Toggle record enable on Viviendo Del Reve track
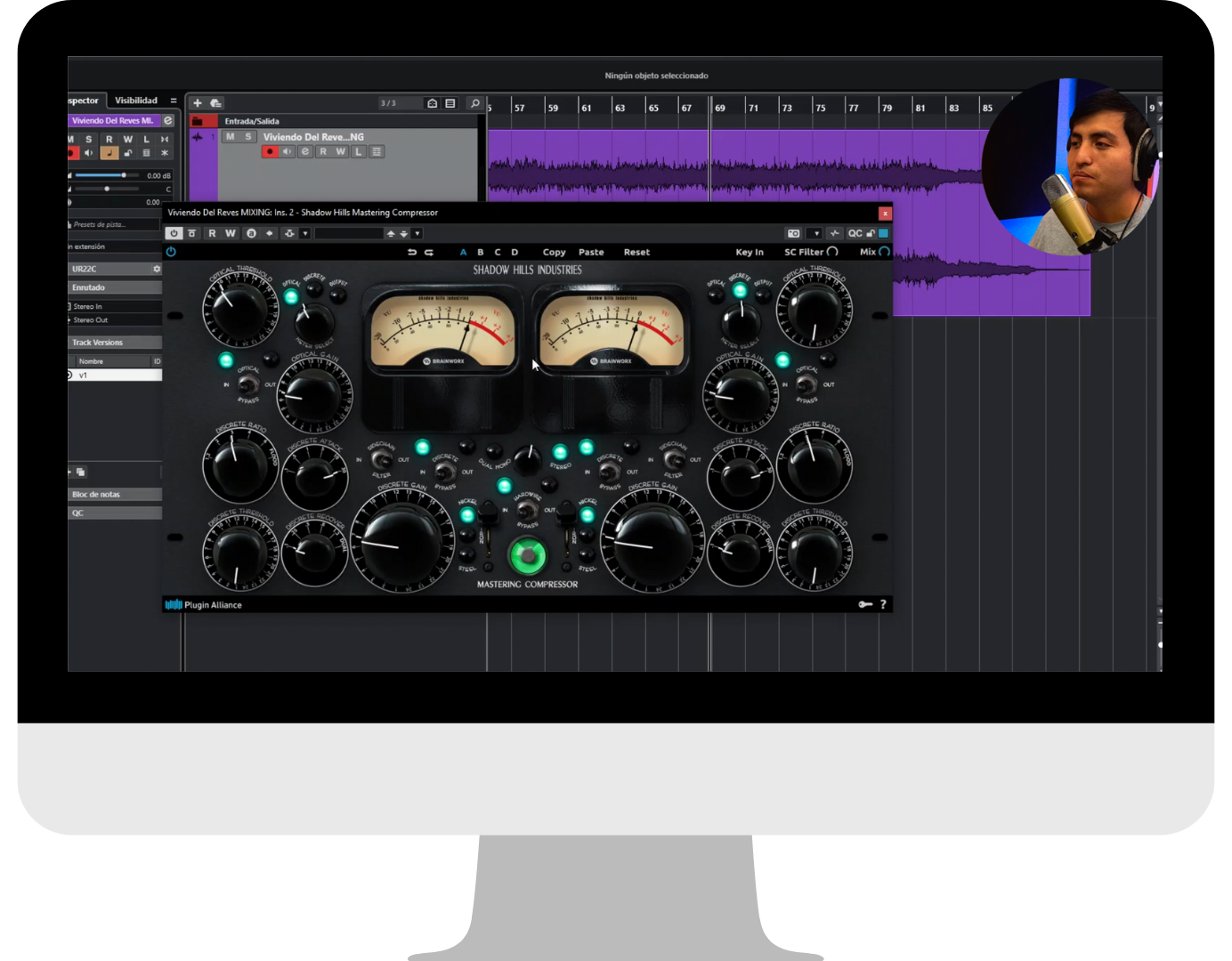The height and width of the screenshot is (961, 1232). point(270,151)
